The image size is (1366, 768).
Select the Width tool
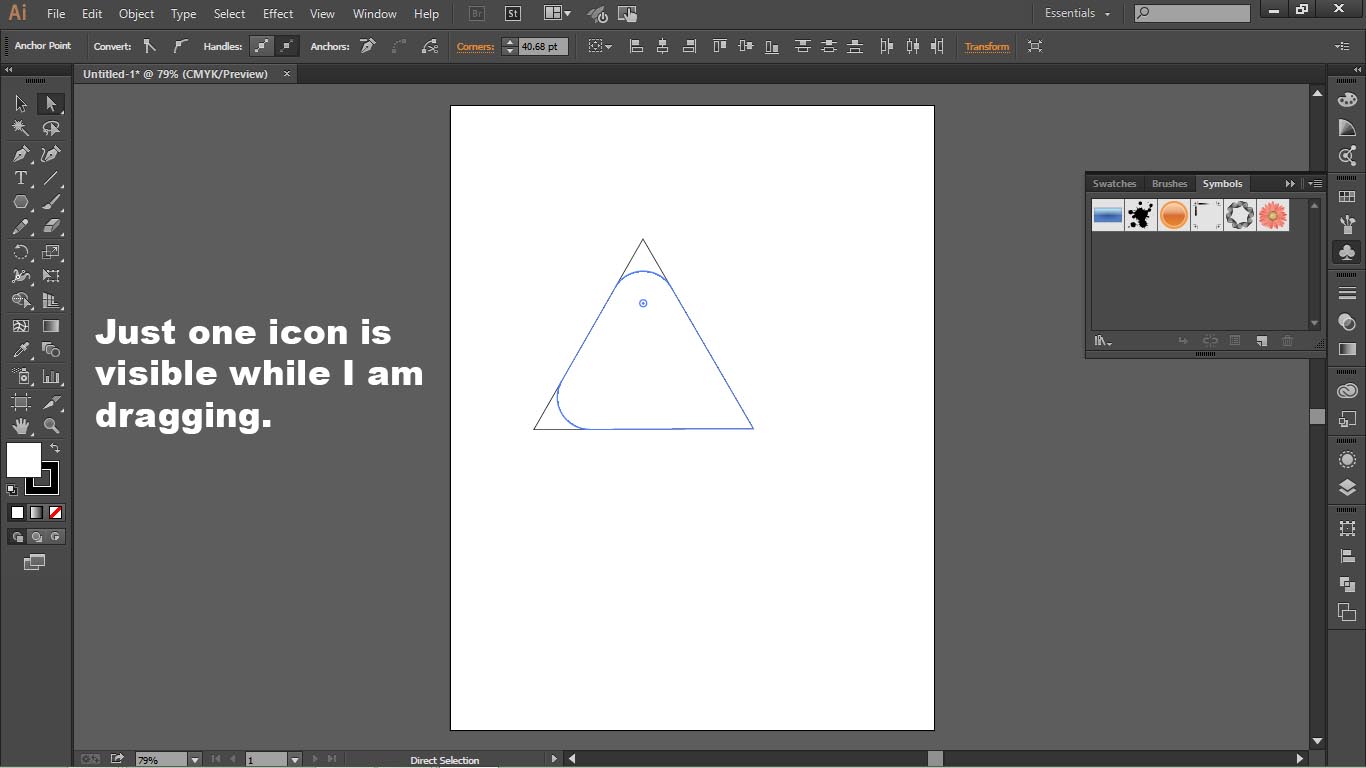[21, 276]
